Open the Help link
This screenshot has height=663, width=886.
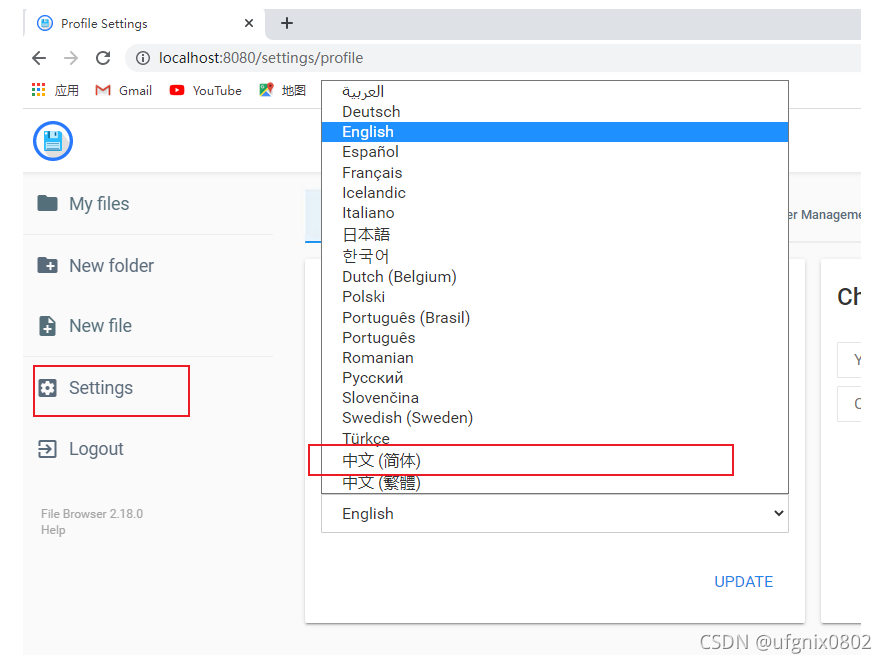click(x=53, y=530)
